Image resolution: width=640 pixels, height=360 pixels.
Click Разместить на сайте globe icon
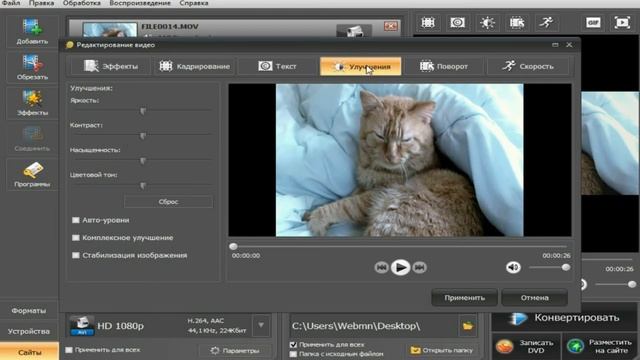(x=575, y=346)
